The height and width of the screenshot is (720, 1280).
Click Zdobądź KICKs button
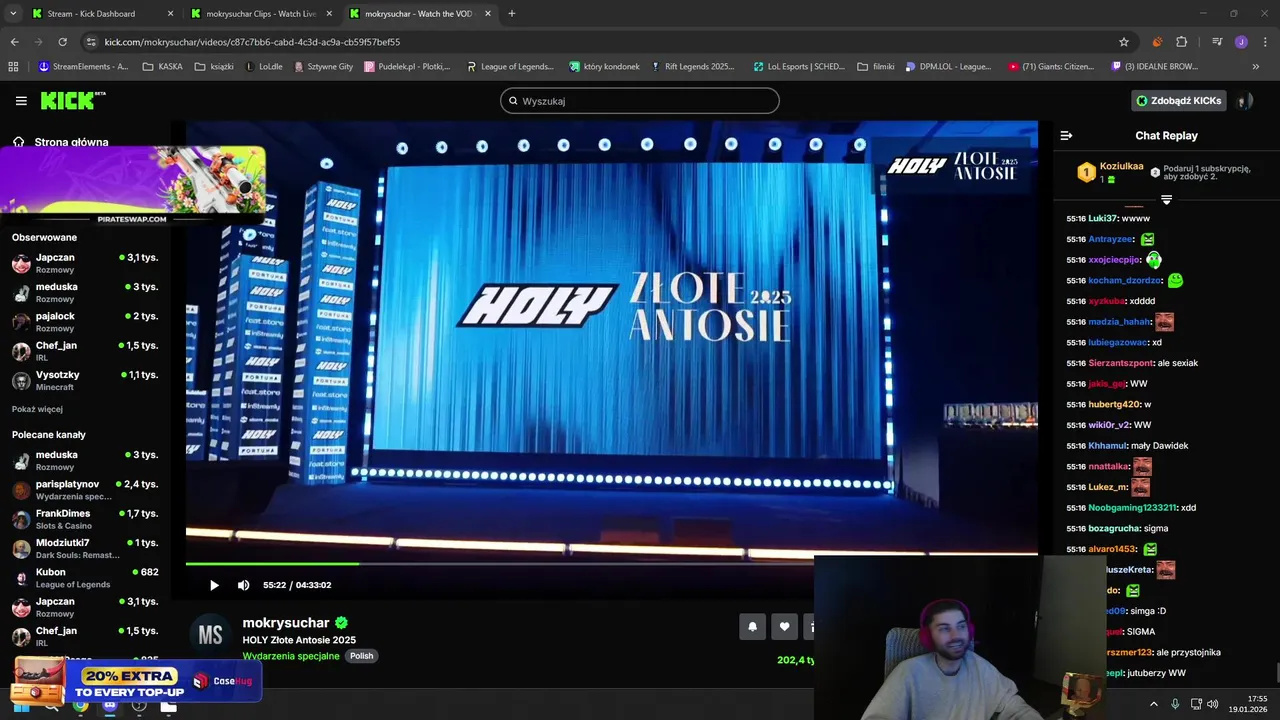click(1178, 101)
